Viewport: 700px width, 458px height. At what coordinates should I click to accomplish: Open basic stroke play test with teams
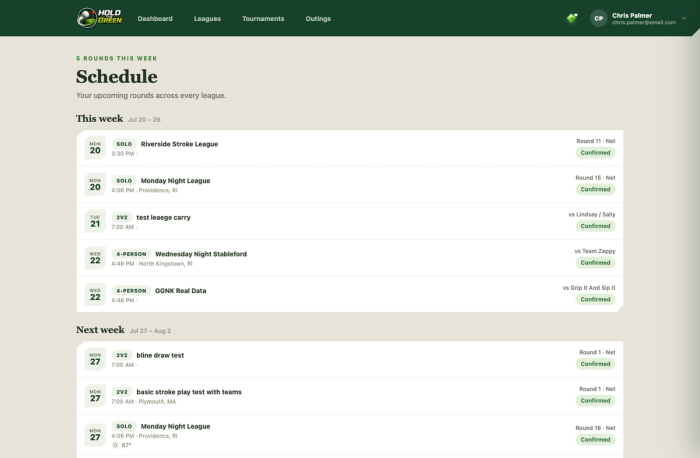coord(350,396)
